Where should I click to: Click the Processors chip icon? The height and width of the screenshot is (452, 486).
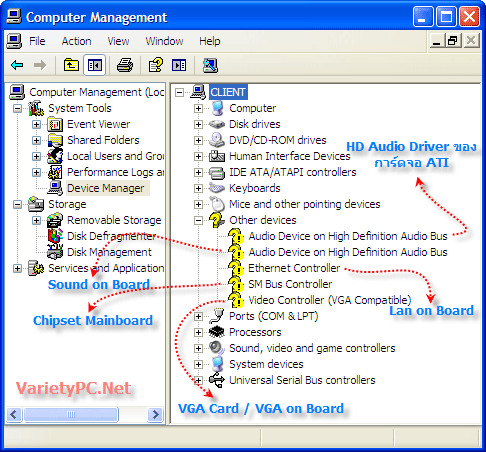coord(217,332)
